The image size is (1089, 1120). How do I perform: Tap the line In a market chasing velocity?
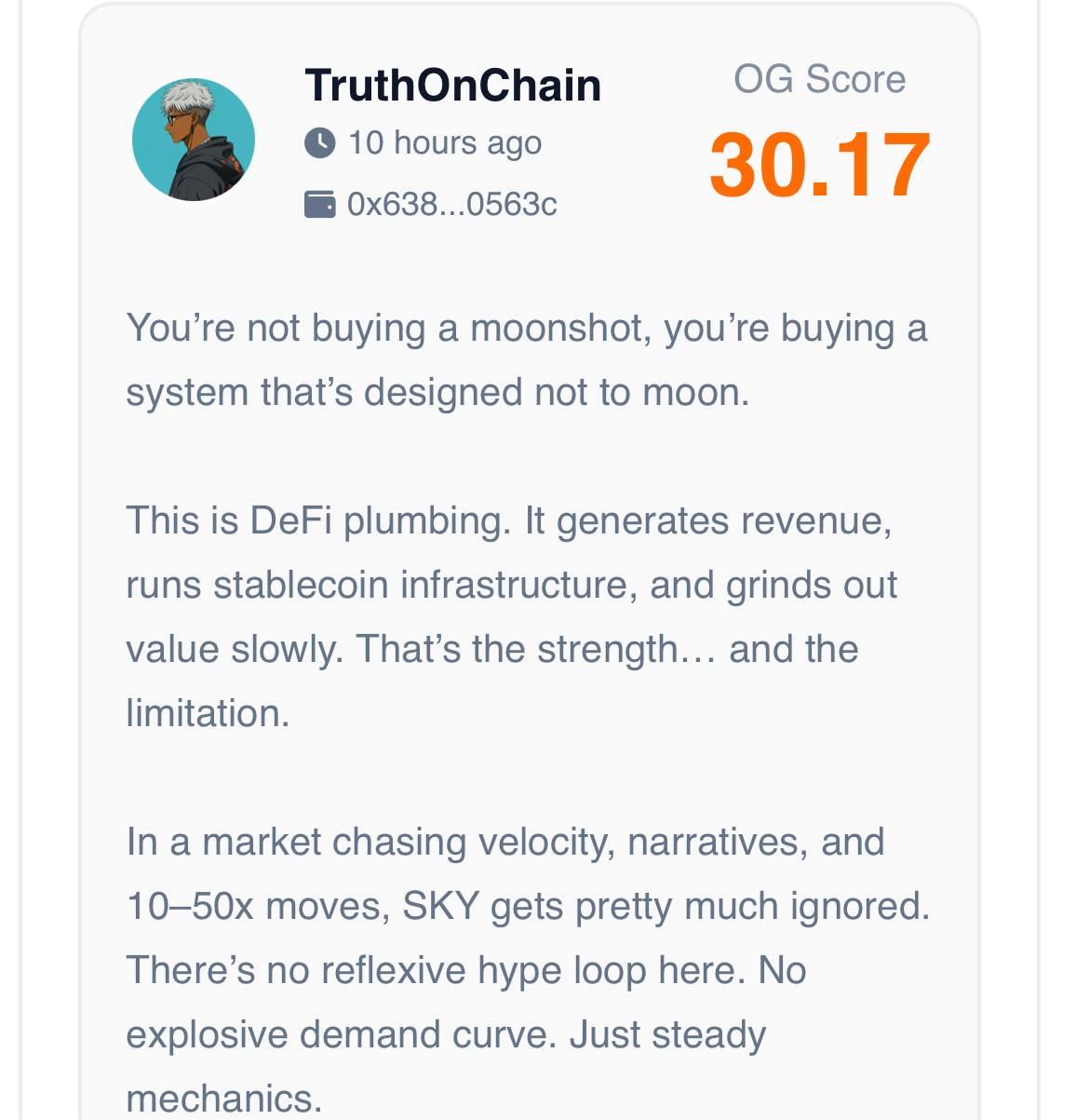click(x=505, y=842)
